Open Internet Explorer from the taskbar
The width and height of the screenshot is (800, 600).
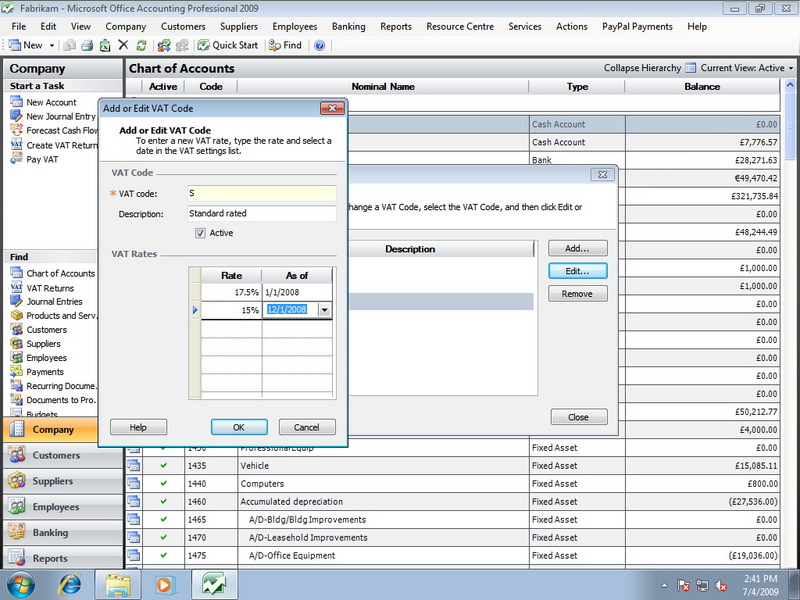[70, 585]
